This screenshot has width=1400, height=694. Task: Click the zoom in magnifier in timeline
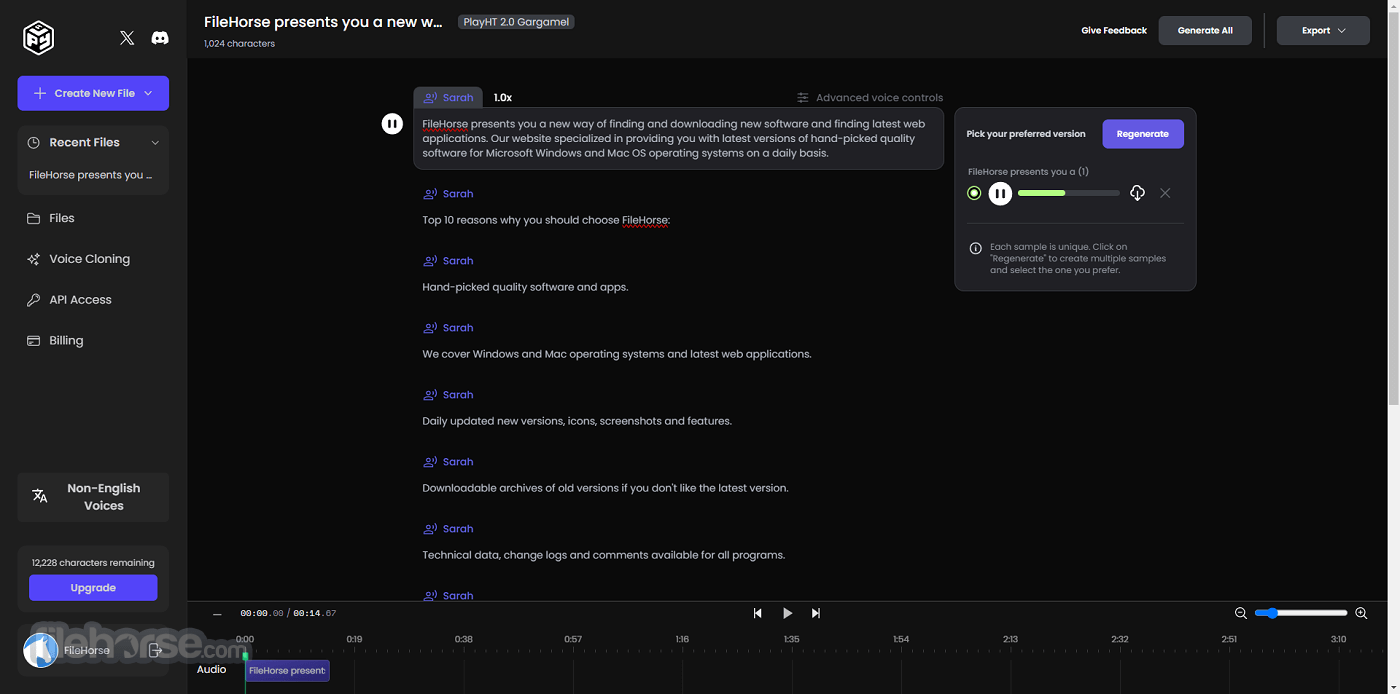tap(1361, 613)
